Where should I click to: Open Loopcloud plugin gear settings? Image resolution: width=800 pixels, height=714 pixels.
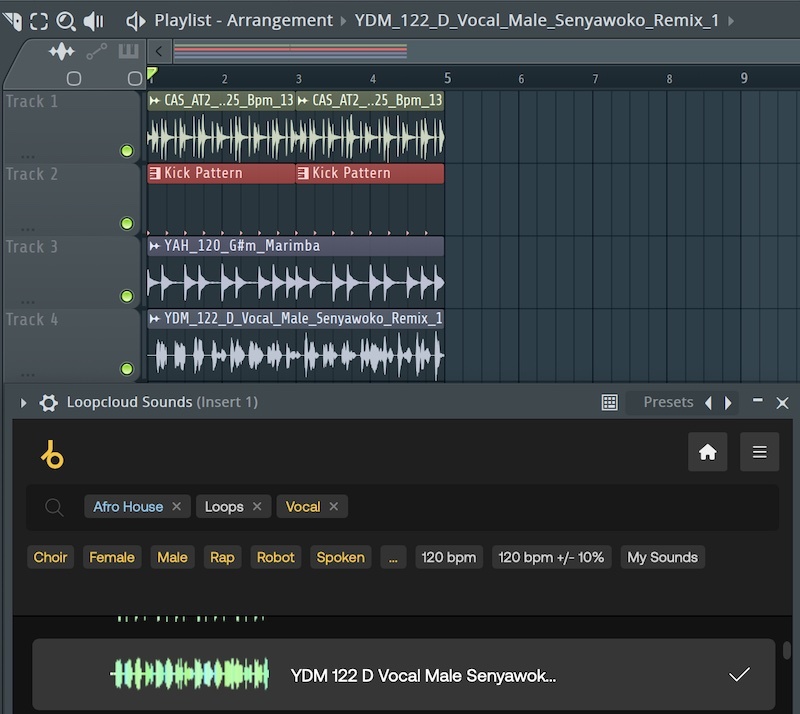[48, 402]
